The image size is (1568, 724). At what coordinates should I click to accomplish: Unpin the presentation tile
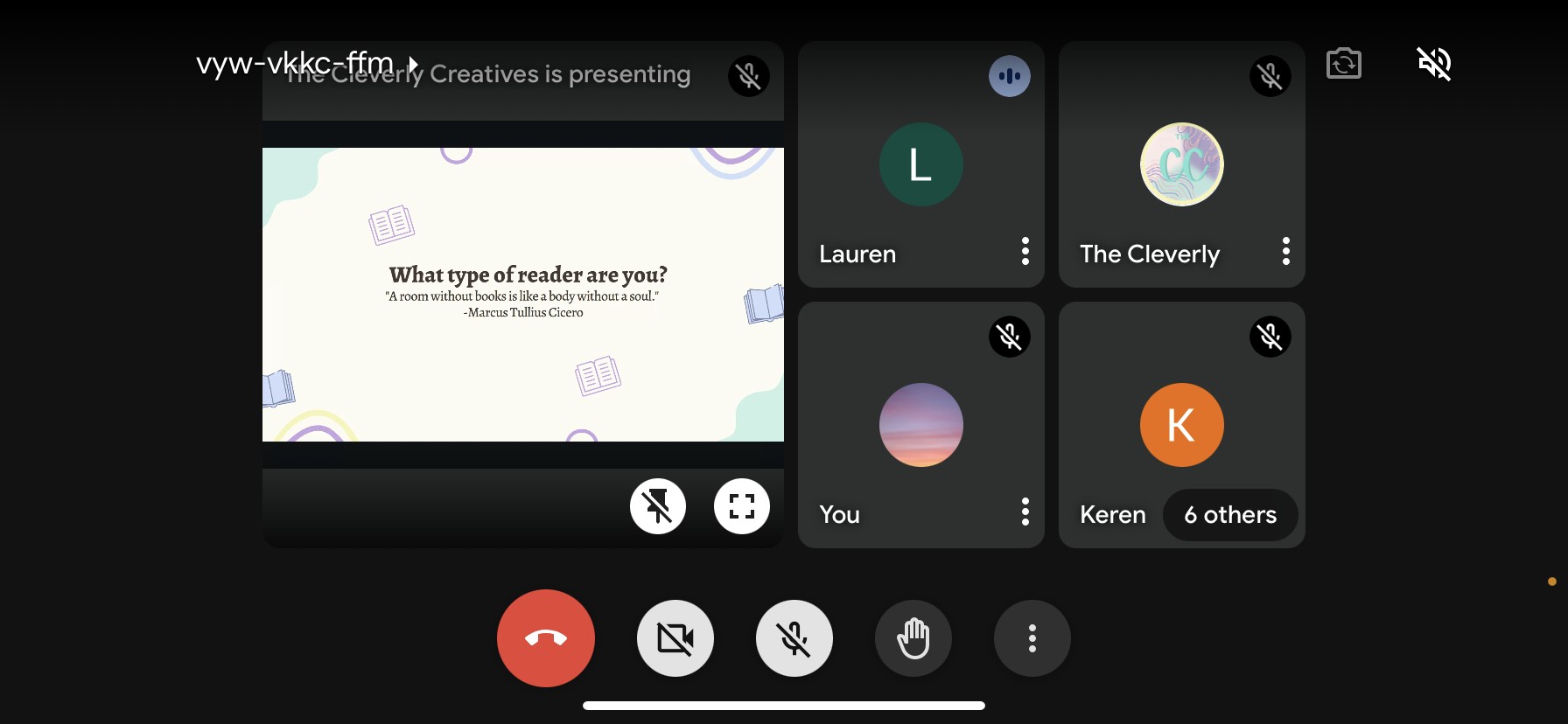(x=658, y=506)
